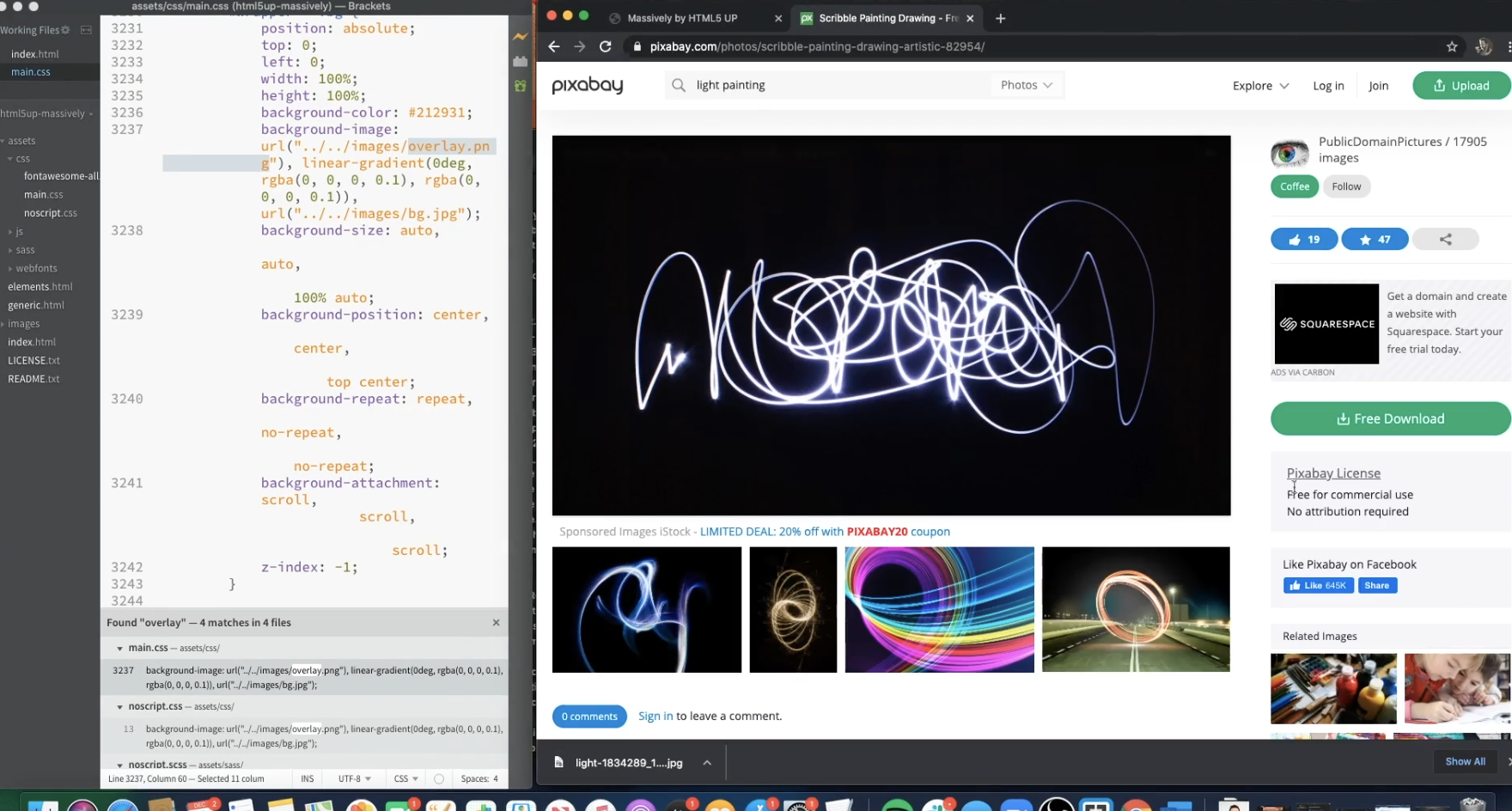This screenshot has height=811, width=1512.
Task: Click the Free Download button
Action: point(1391,418)
